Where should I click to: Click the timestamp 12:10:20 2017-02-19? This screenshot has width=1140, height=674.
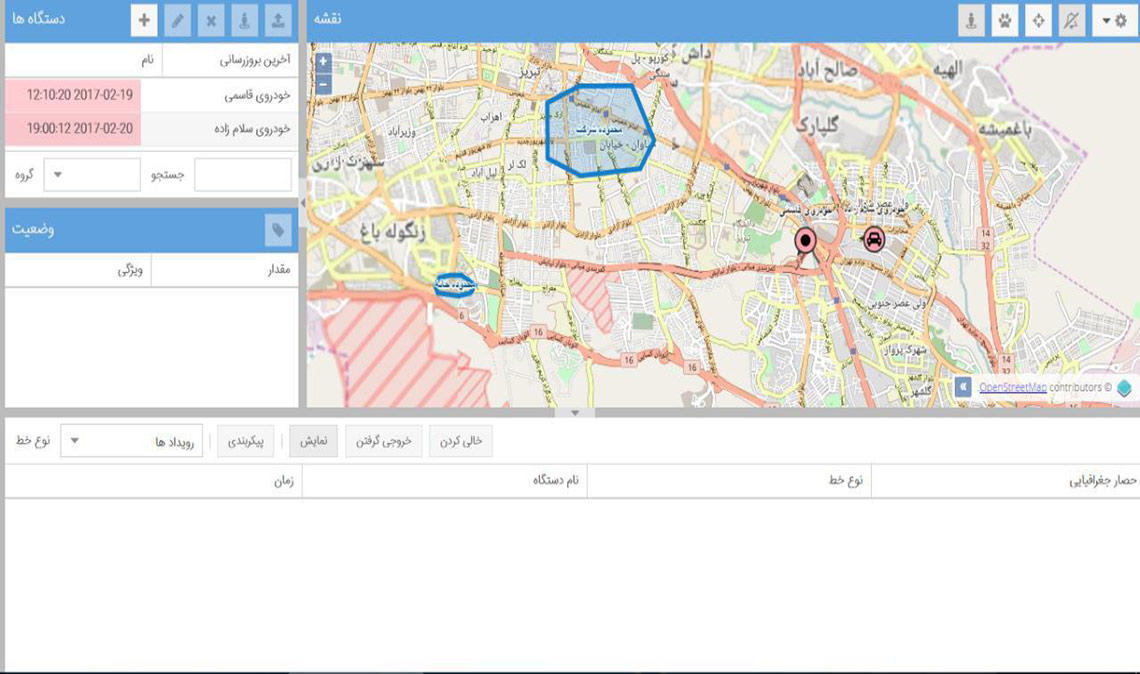79,95
